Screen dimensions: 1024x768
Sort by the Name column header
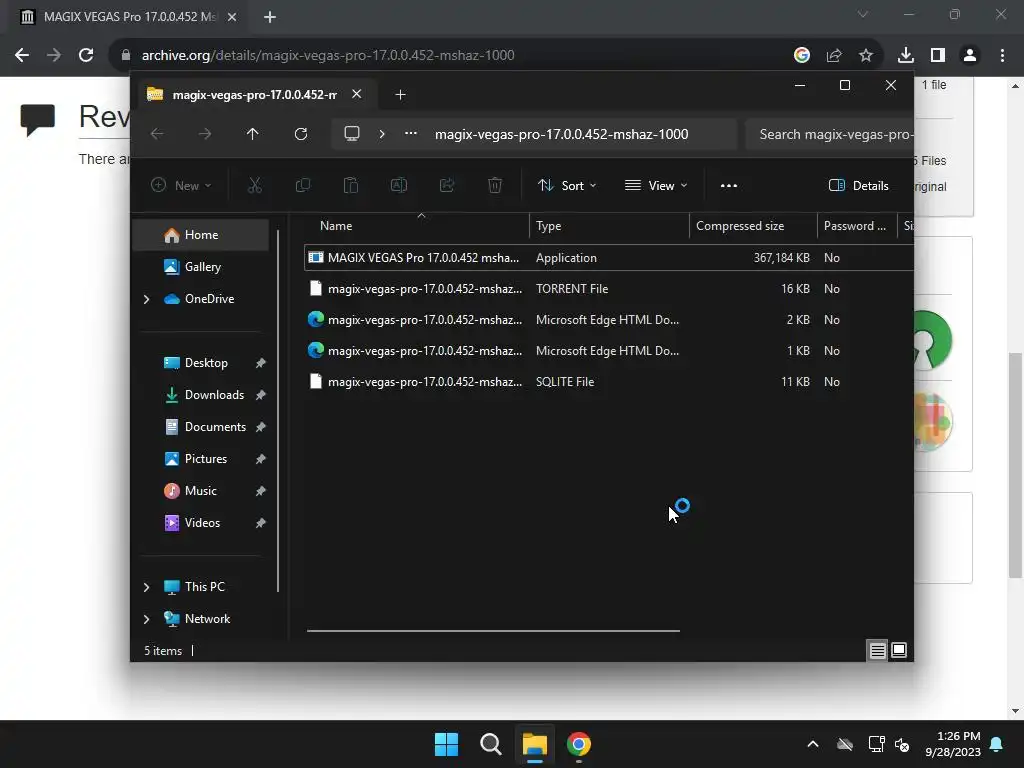point(418,226)
